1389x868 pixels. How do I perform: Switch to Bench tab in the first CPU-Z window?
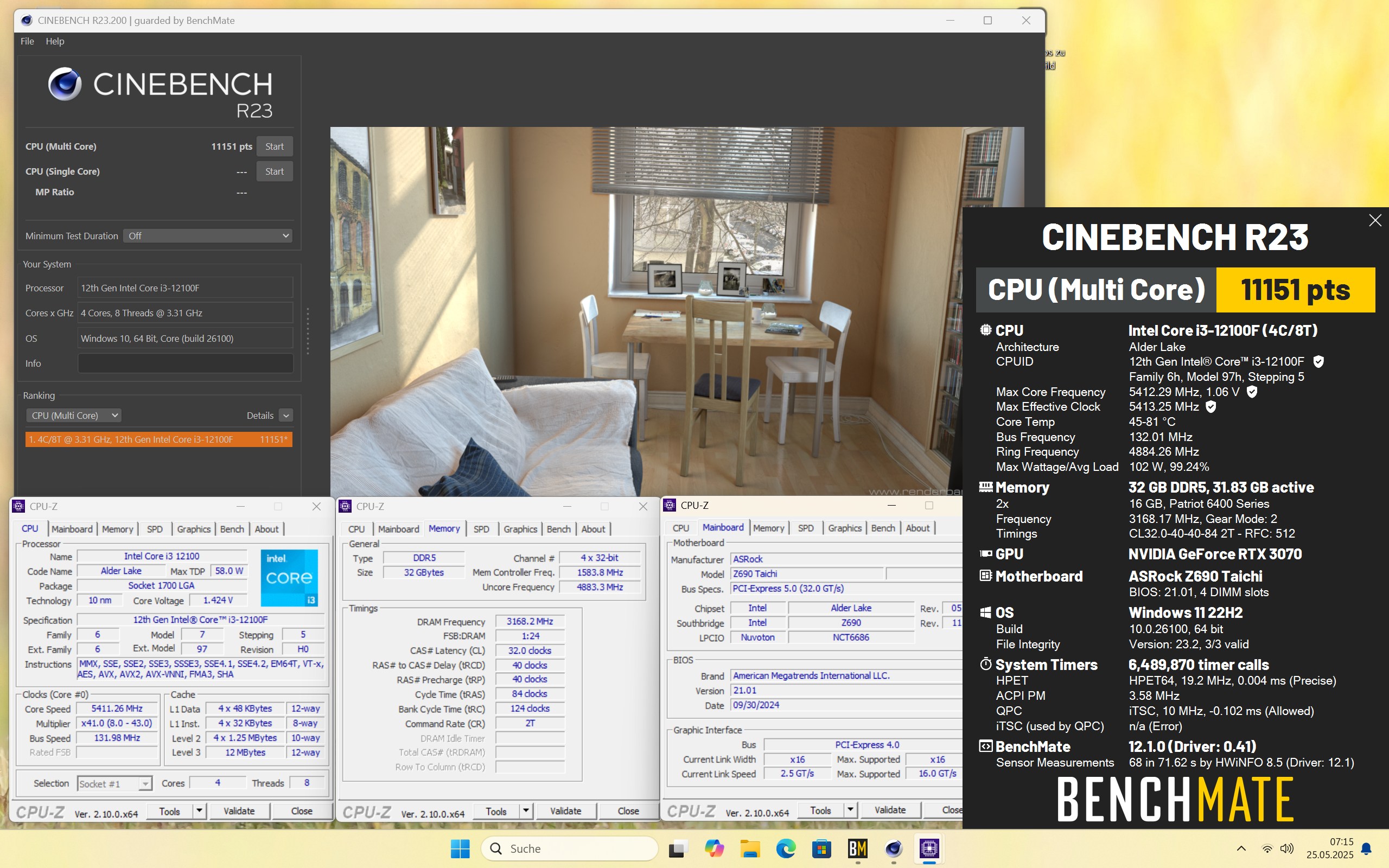(232, 529)
